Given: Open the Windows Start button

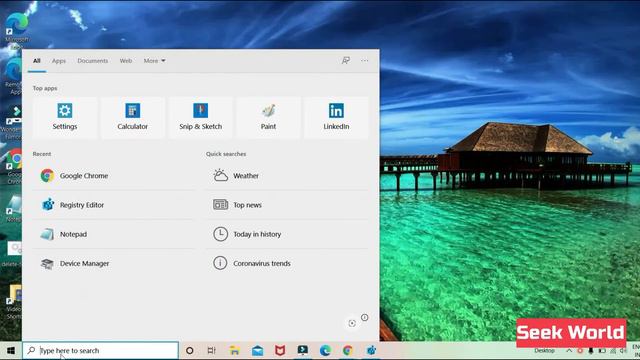Looking at the screenshot, I should point(11,351).
